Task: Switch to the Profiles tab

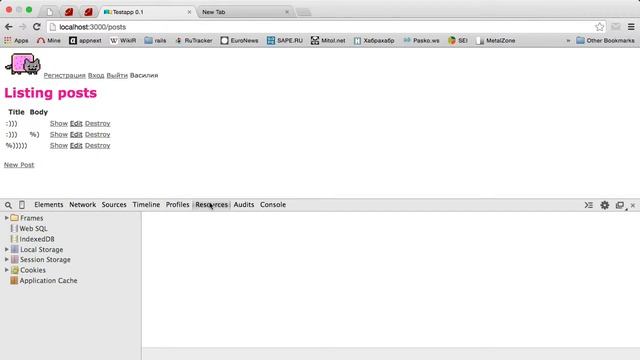Action: [177, 204]
